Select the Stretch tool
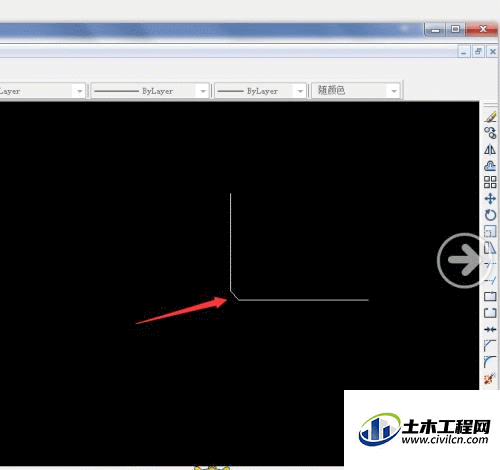 (x=490, y=248)
